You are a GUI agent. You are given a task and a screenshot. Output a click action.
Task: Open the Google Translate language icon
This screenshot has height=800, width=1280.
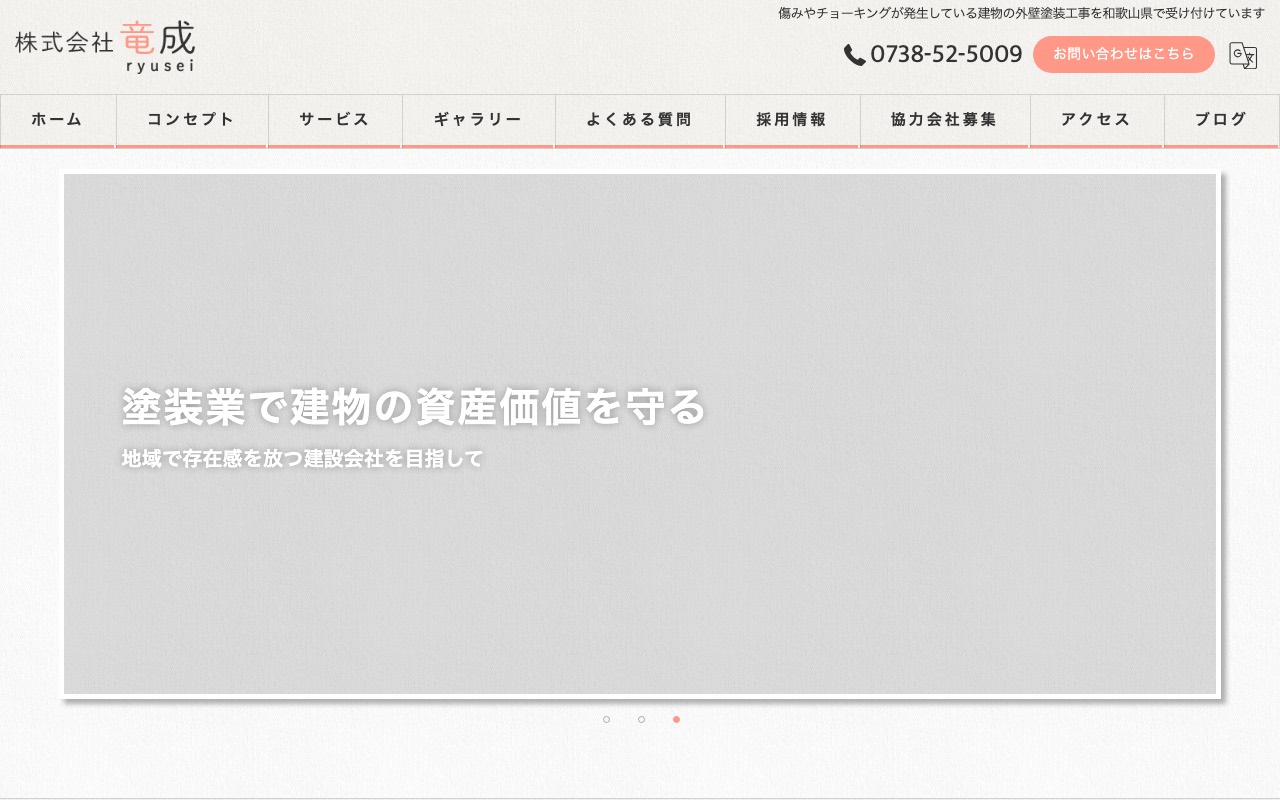pyautogui.click(x=1243, y=55)
